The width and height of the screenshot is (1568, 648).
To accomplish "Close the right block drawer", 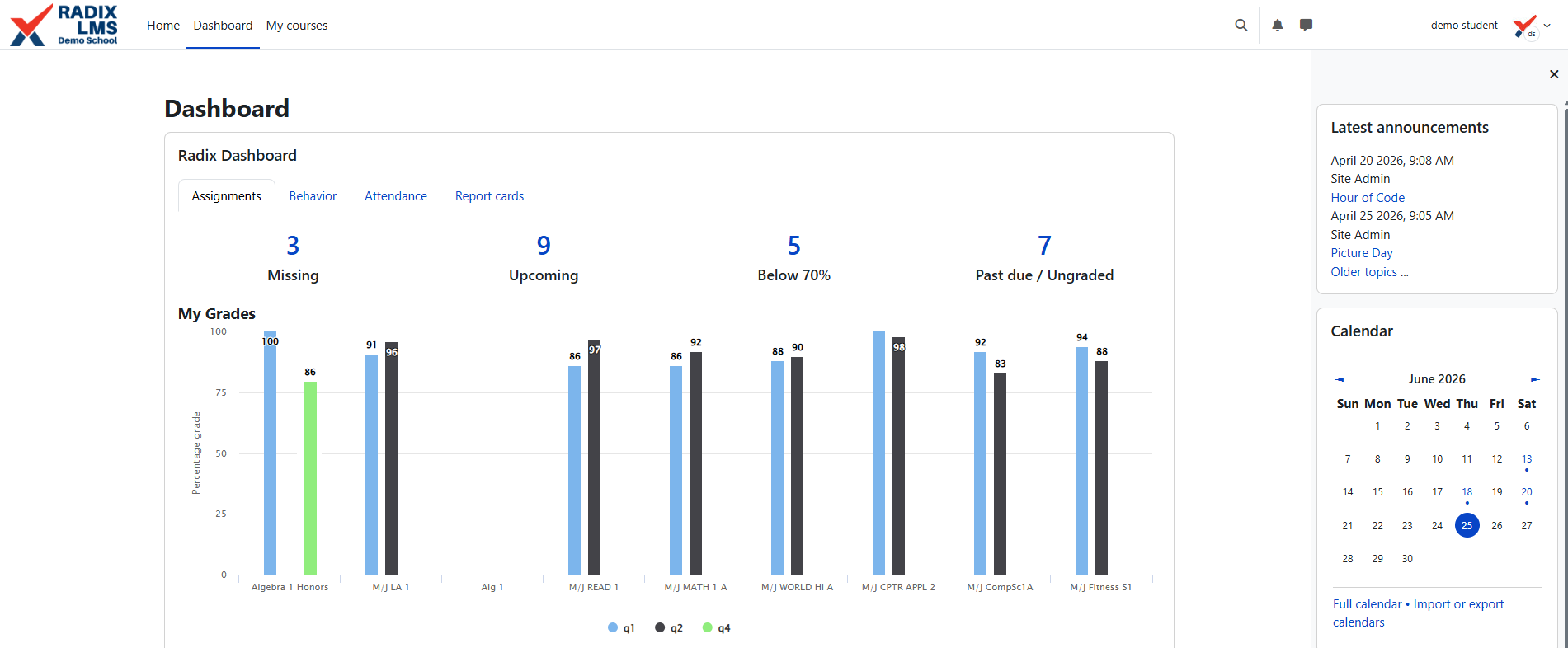I will 1554,74.
